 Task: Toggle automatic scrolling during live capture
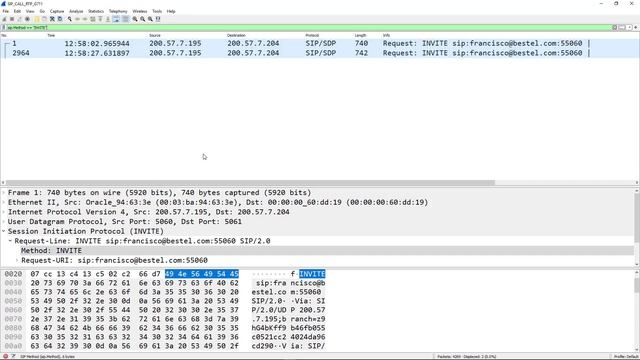[x=116, y=19]
